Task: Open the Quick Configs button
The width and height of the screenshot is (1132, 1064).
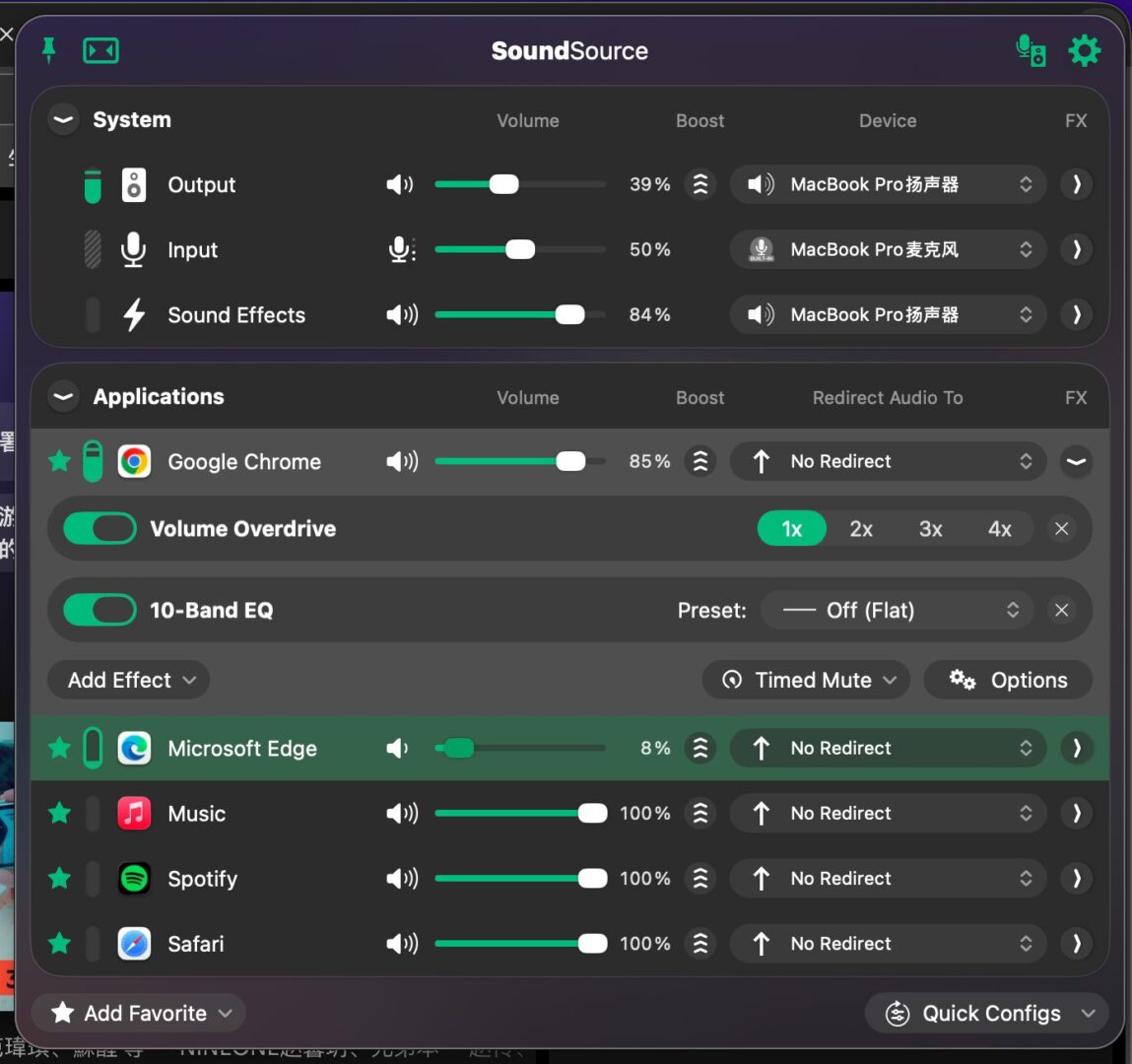Action: click(987, 1014)
